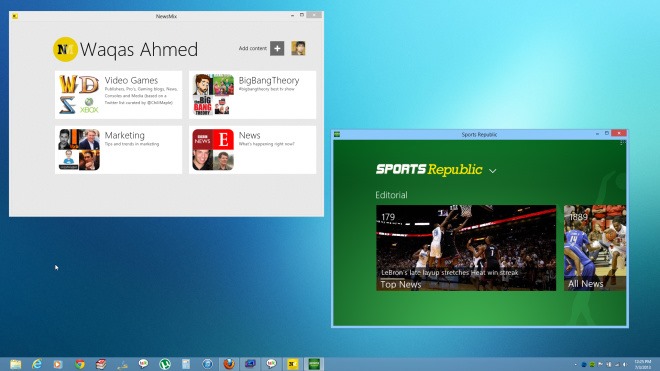Open the News collection tile

coord(252,149)
